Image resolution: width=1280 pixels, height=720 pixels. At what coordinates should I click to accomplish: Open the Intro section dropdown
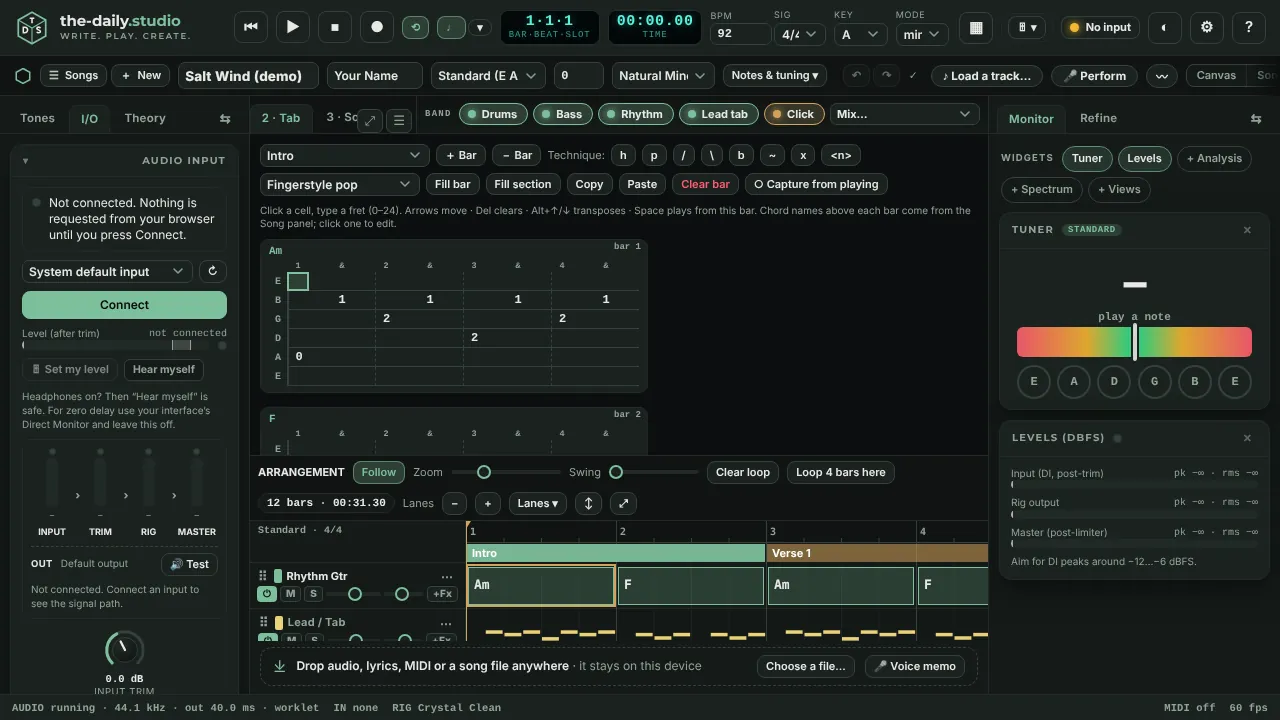tap(345, 155)
